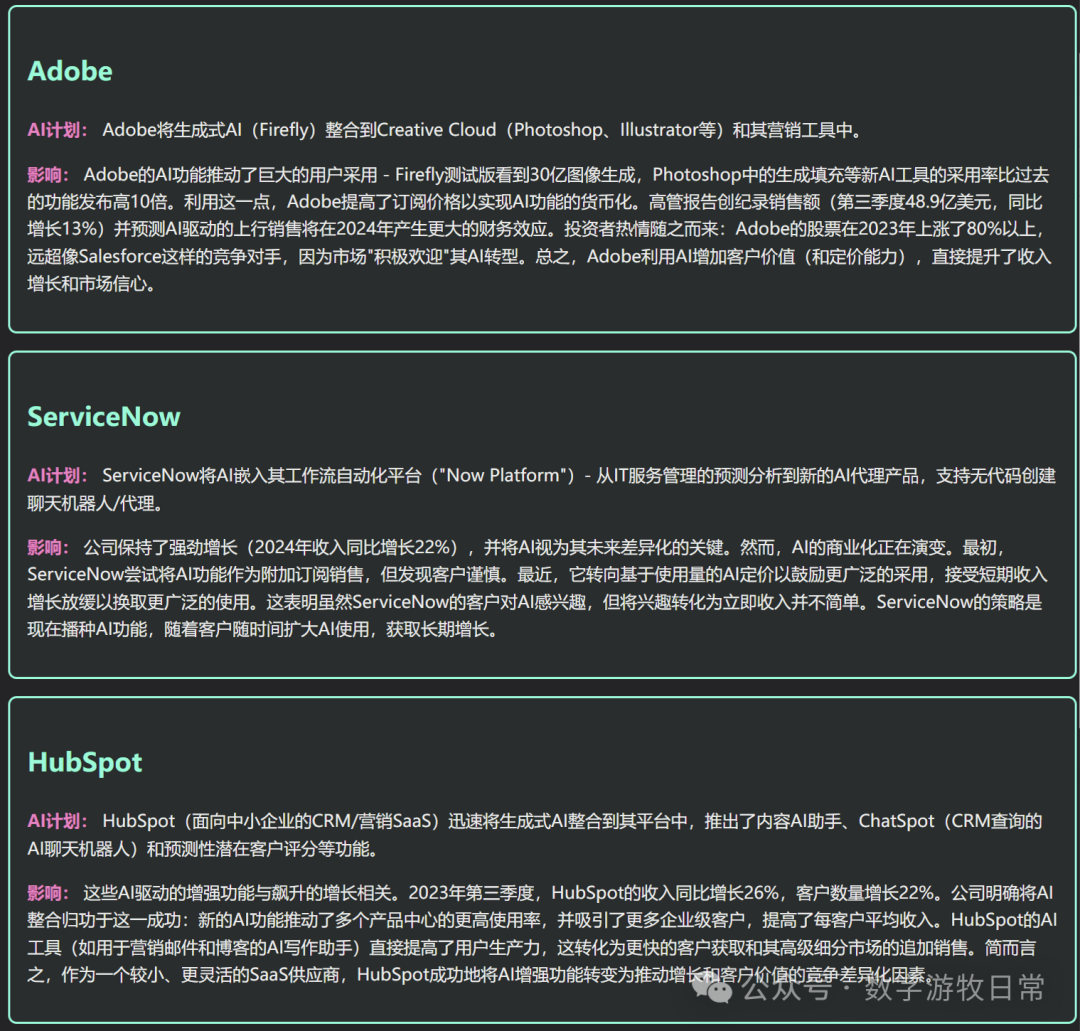The height and width of the screenshot is (1031, 1080).
Task: Click the 影响 label in the ServiceNow card
Action: 47,547
